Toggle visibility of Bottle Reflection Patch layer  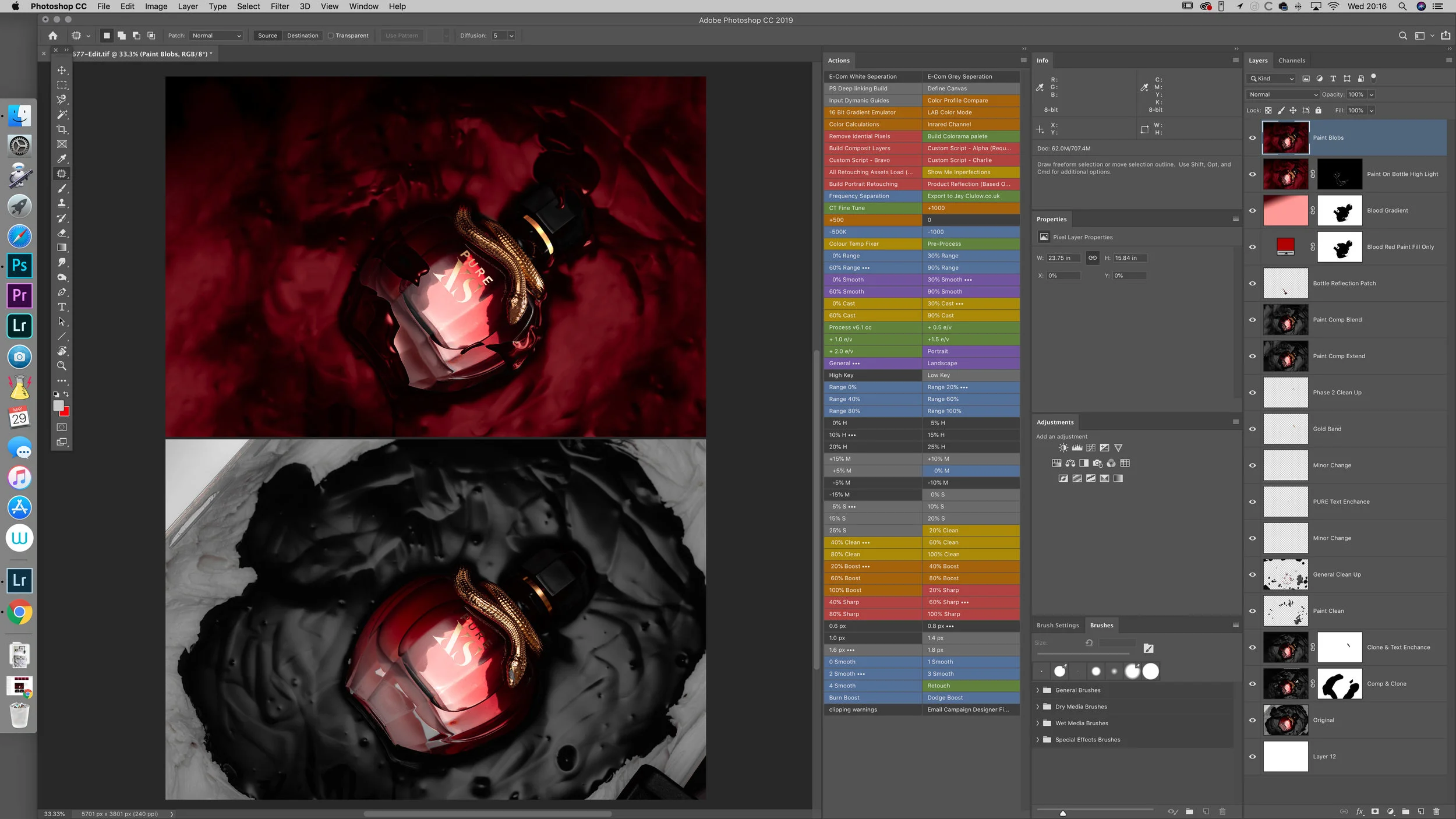[x=1253, y=284]
